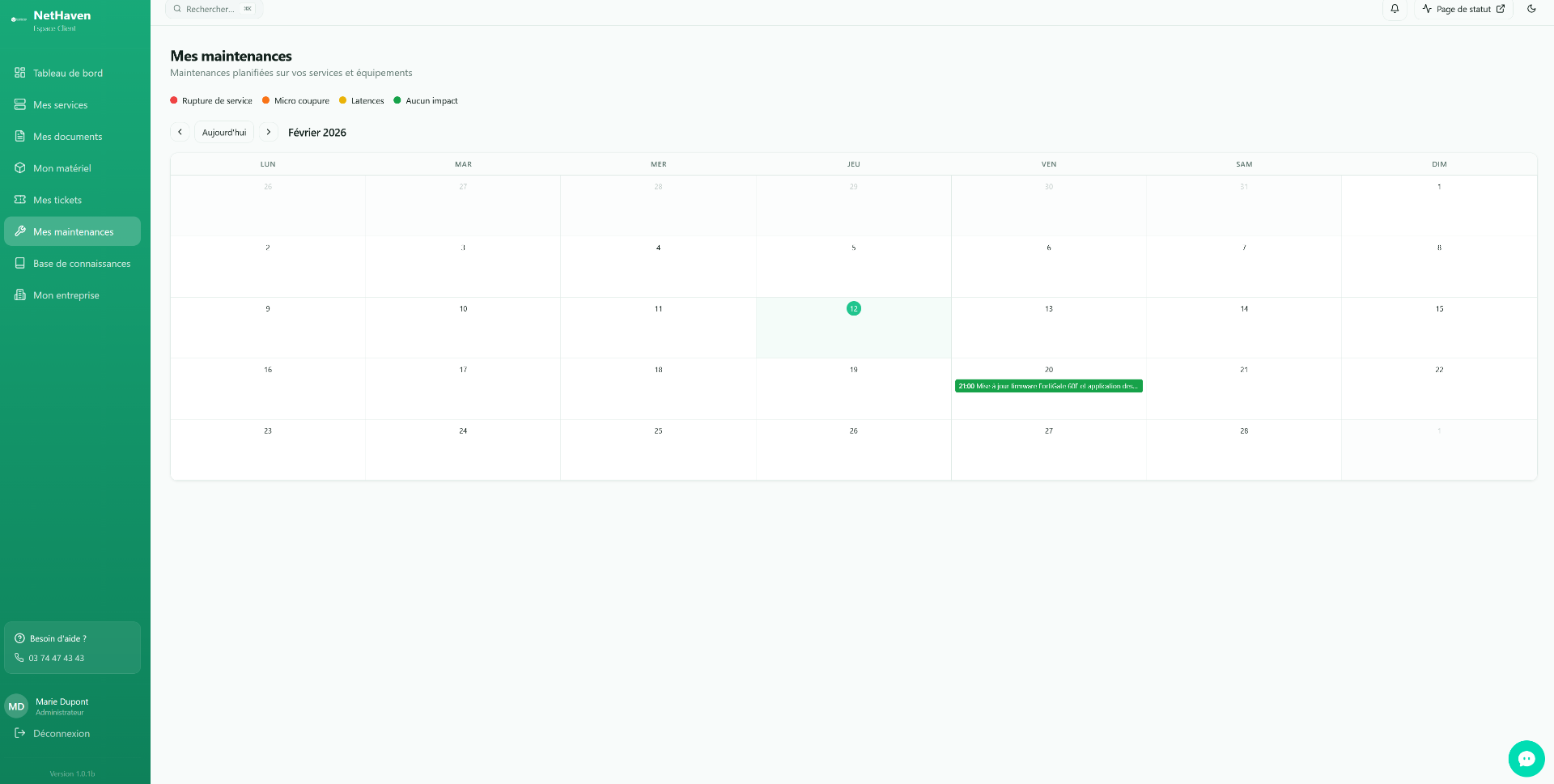Go to next month chevron
This screenshot has width=1554, height=784.
point(269,132)
